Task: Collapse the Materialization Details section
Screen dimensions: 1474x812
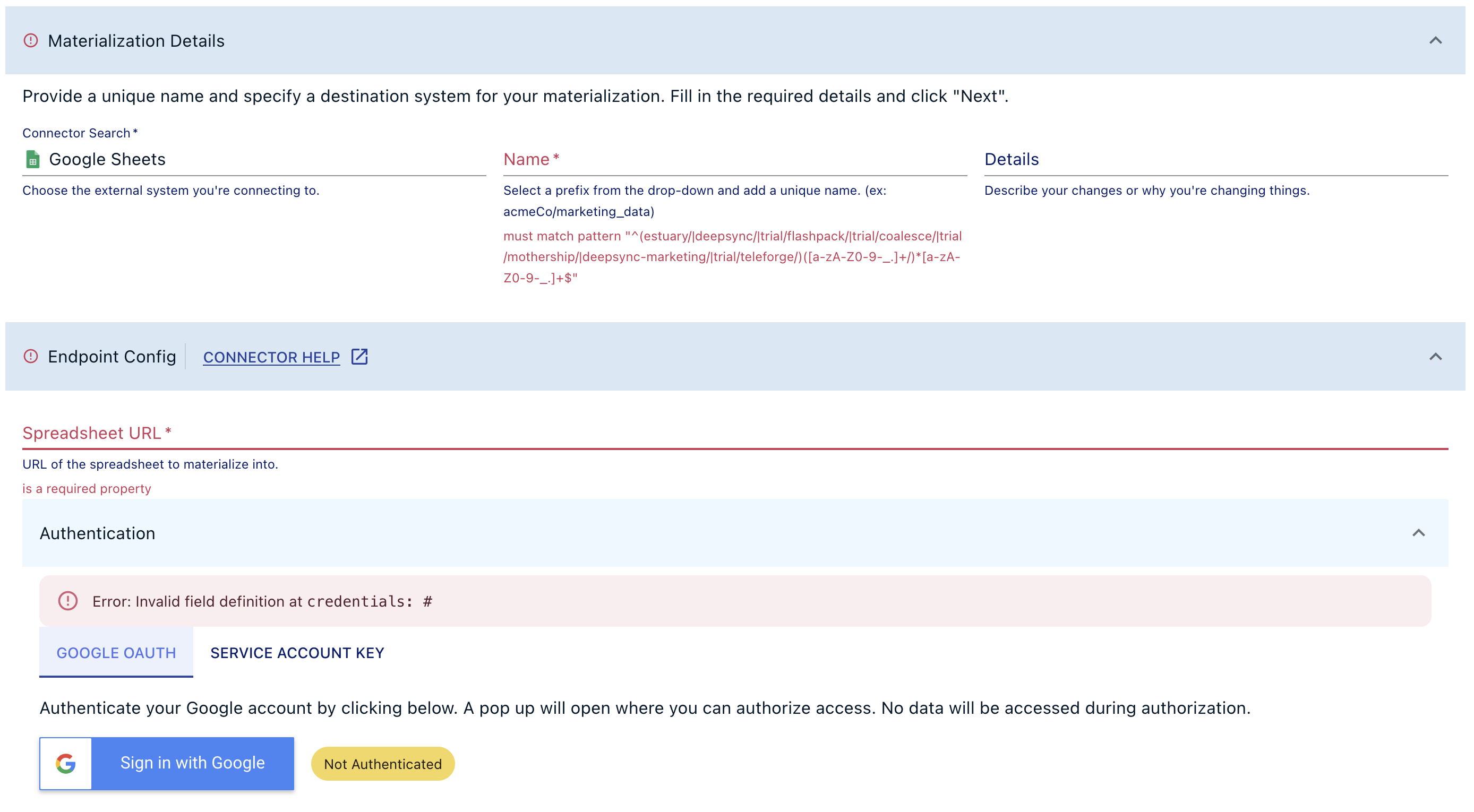Action: (x=1436, y=40)
